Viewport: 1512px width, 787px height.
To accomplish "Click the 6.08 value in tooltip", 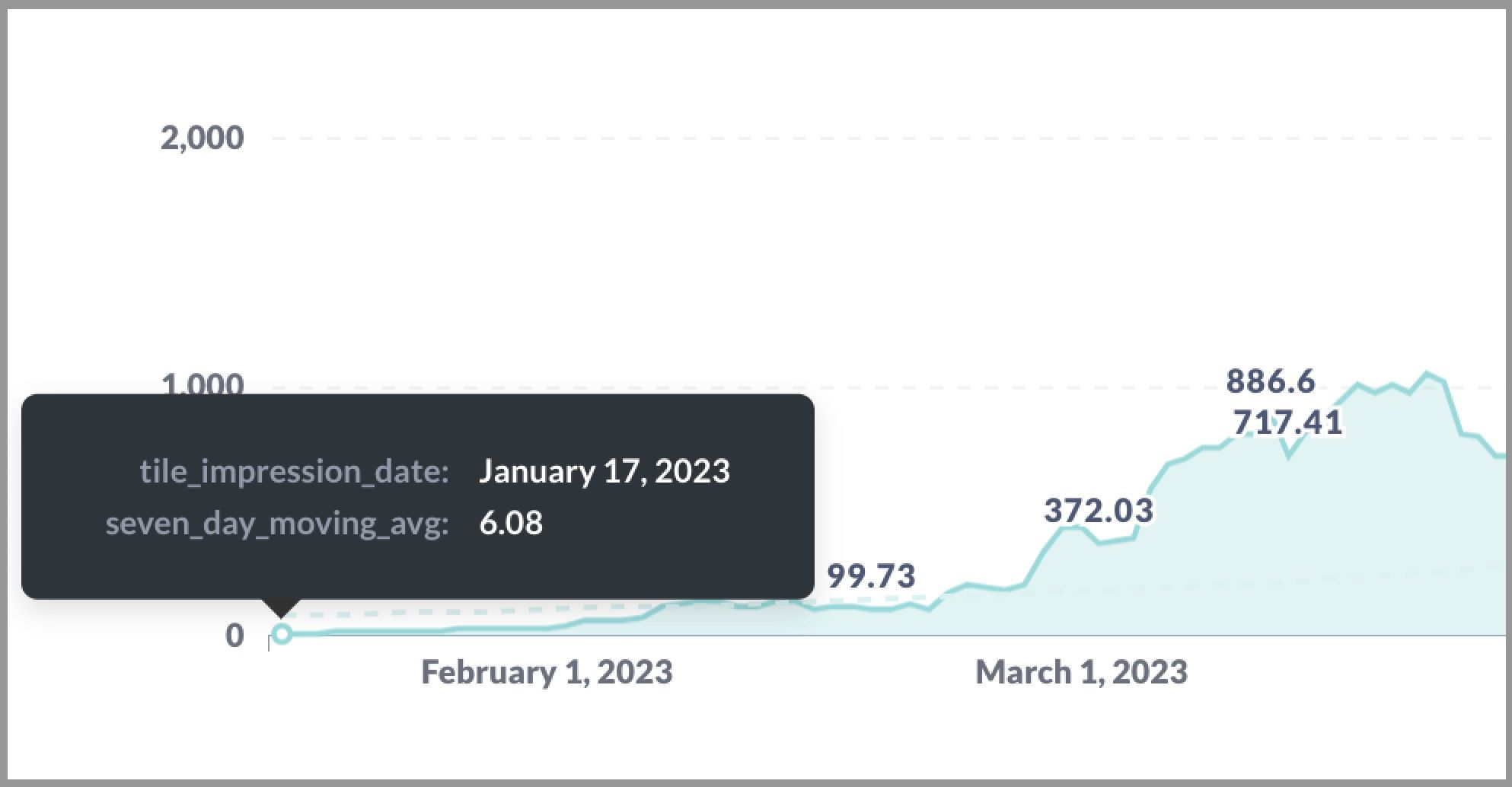I will pyautogui.click(x=511, y=523).
